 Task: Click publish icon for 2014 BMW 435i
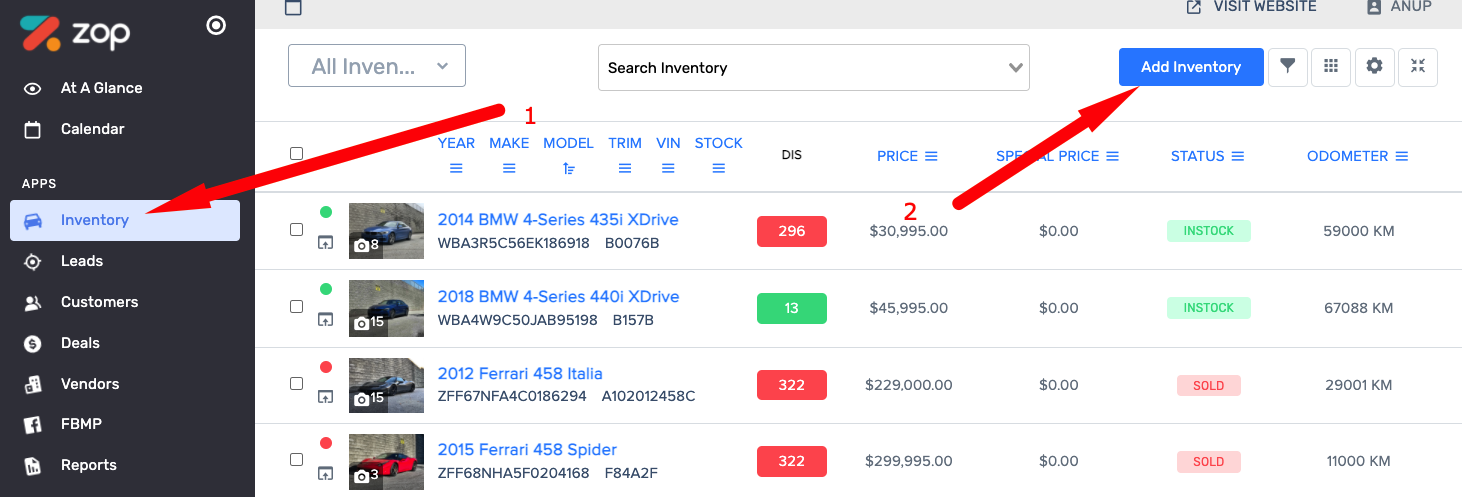click(x=325, y=242)
